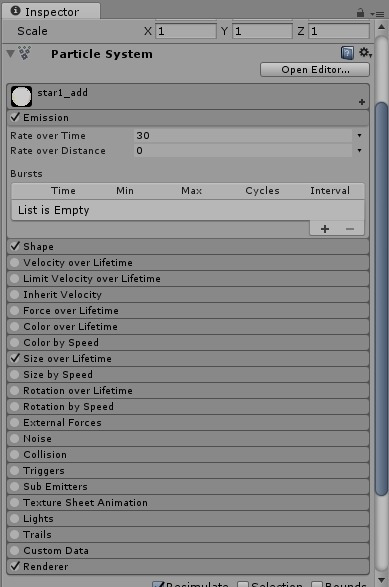Enable the Trails module
Screen dimensions: 389x587
pos(15,535)
